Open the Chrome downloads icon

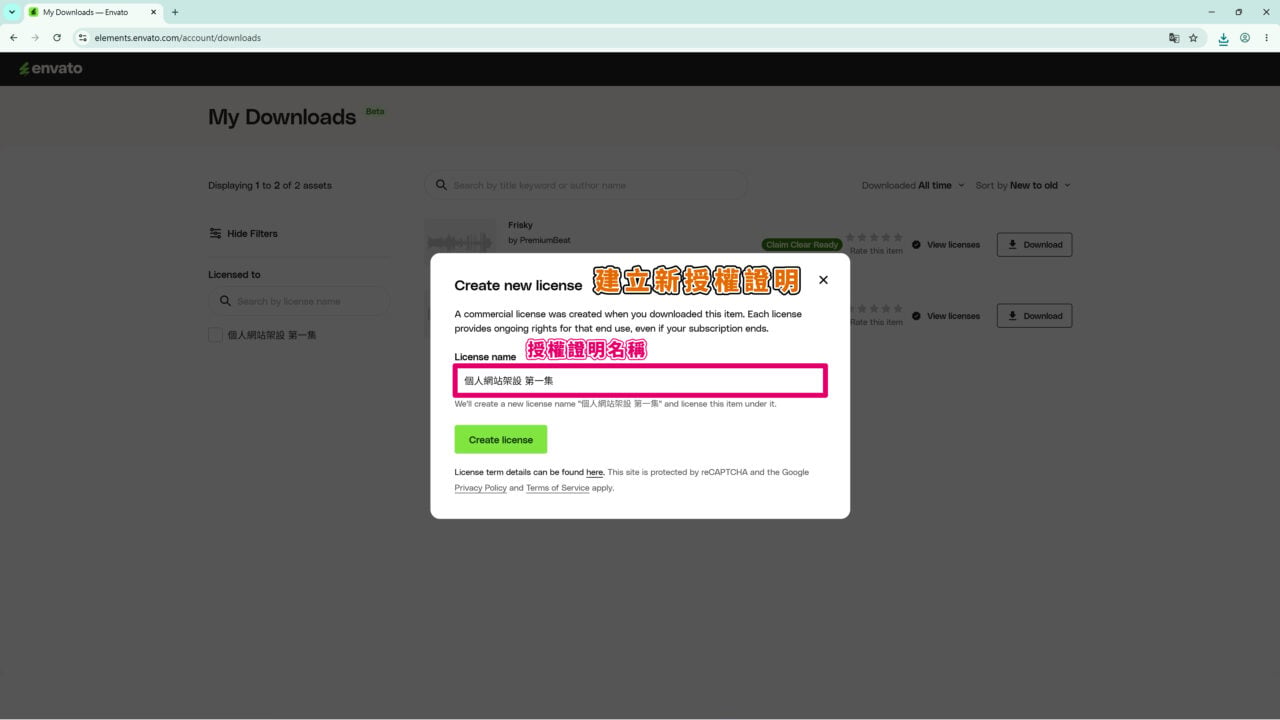1223,38
